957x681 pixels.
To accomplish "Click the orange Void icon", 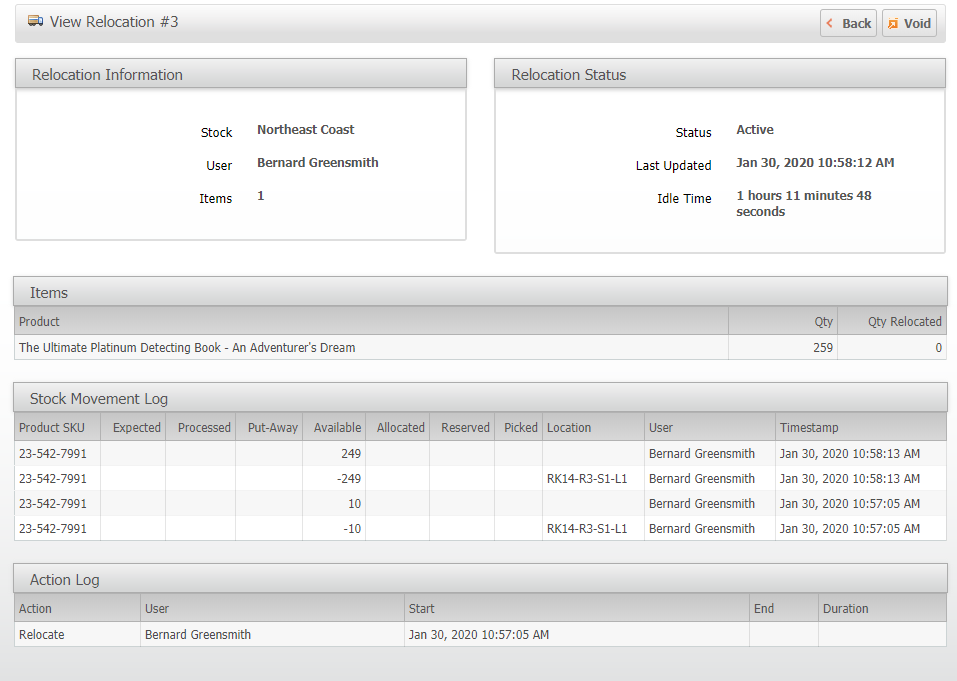I will click(x=893, y=24).
